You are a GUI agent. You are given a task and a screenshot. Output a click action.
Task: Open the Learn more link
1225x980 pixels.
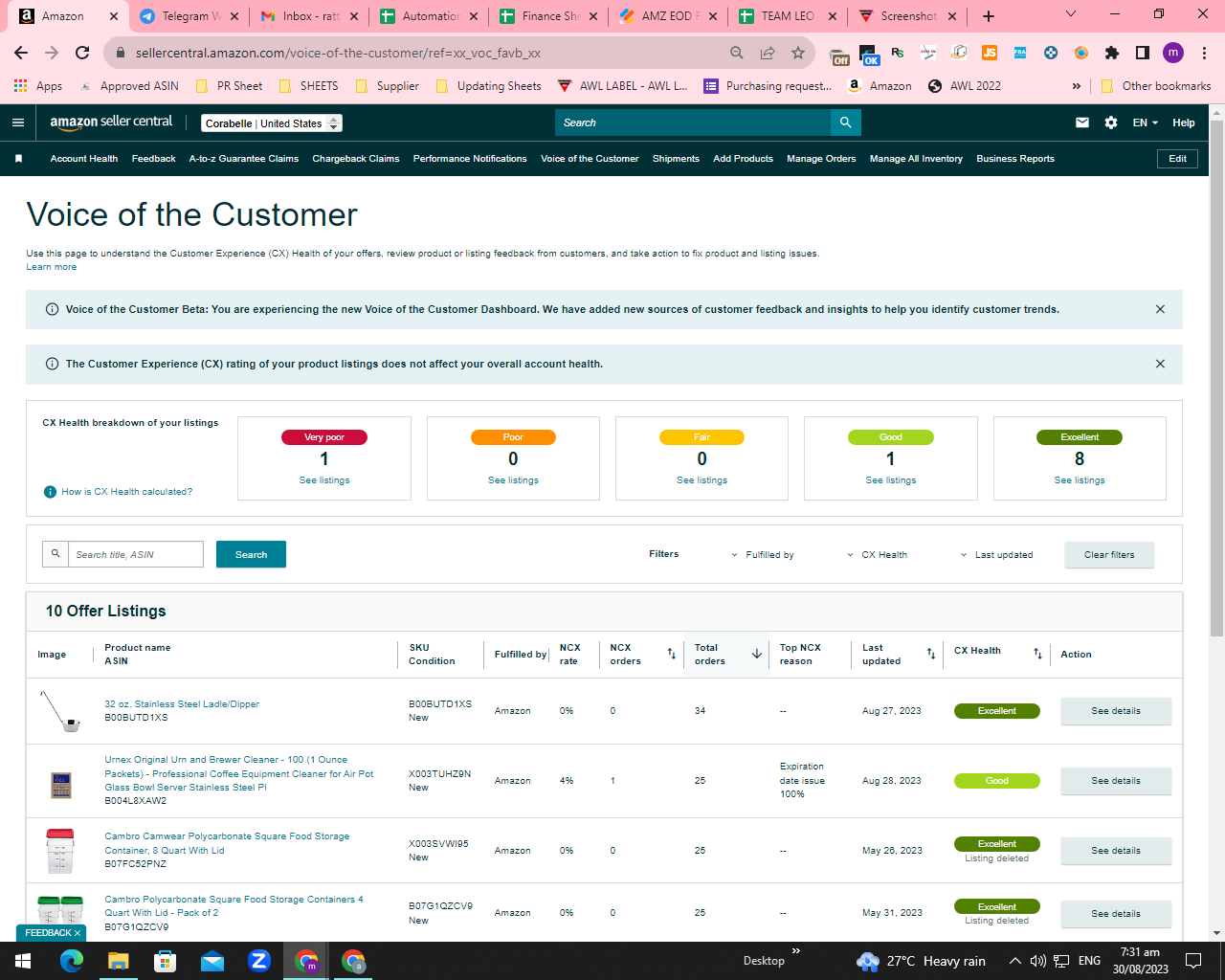[x=52, y=267]
